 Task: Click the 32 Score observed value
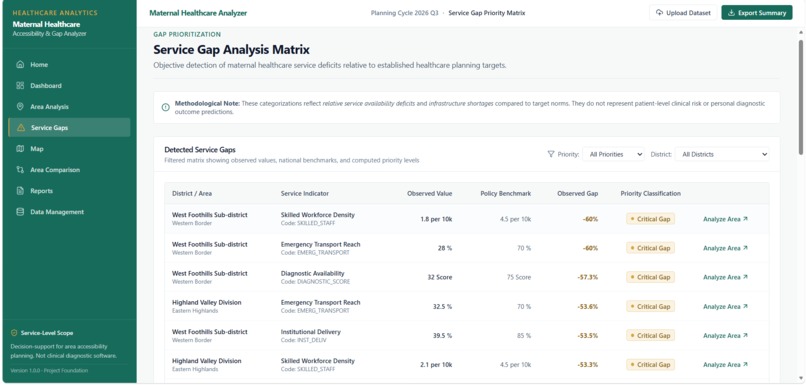point(440,277)
